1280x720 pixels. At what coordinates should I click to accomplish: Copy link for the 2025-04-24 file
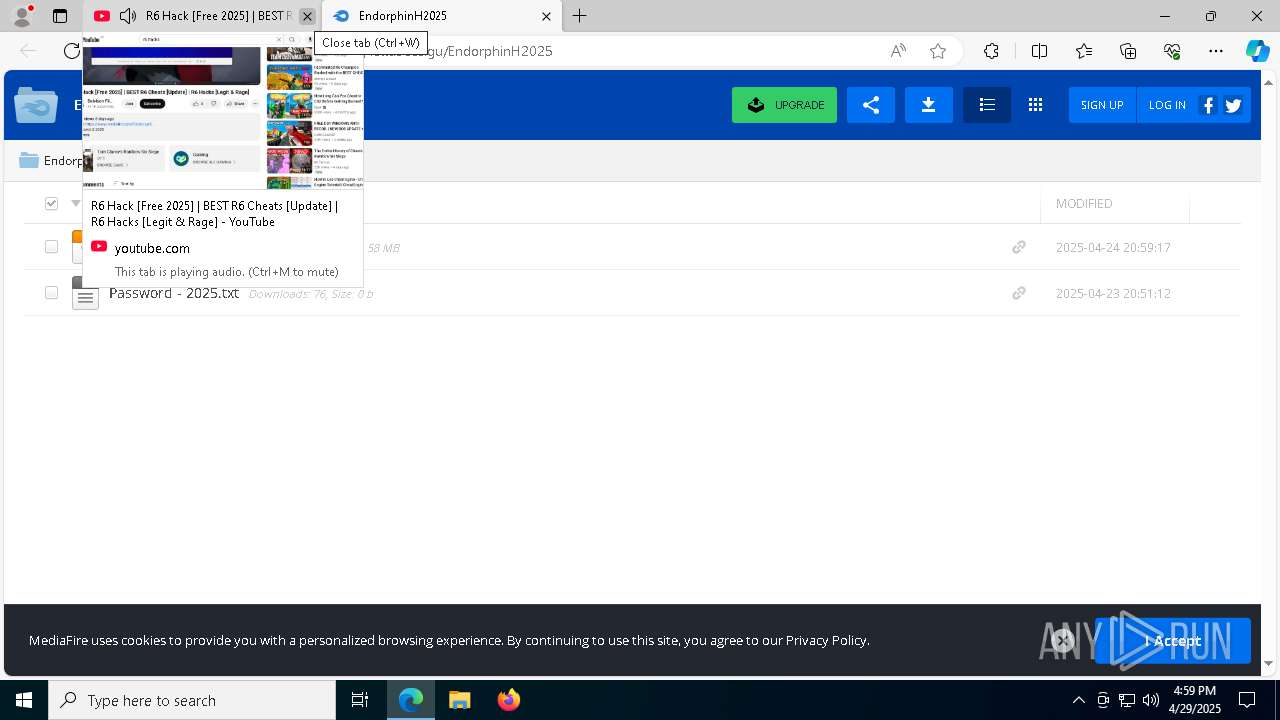[1019, 247]
